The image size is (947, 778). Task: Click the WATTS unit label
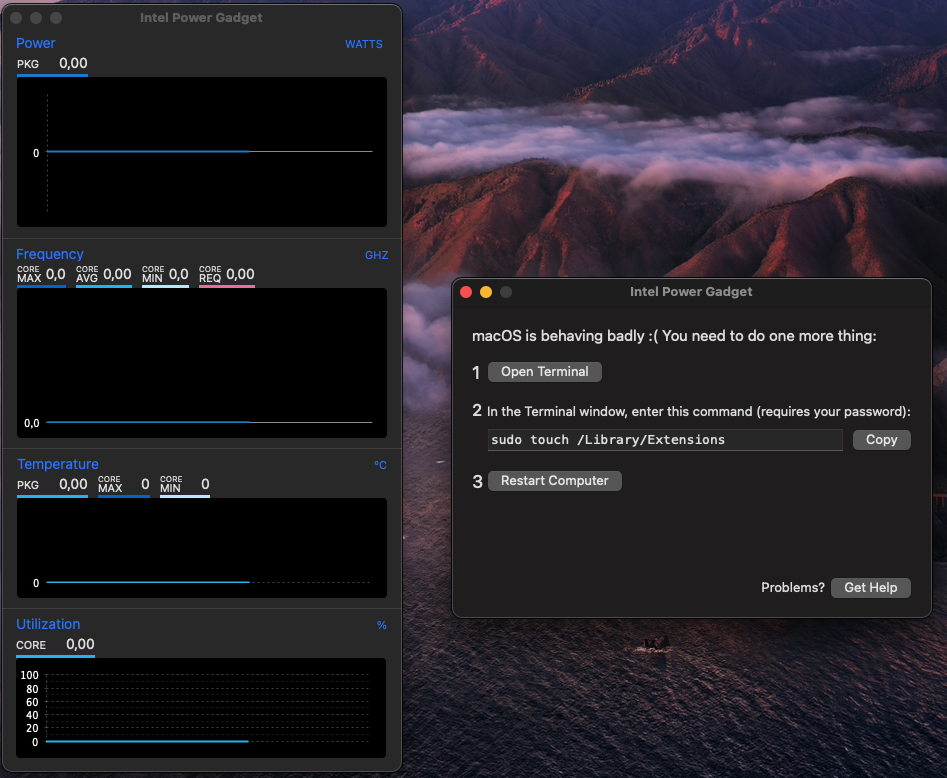click(x=364, y=44)
